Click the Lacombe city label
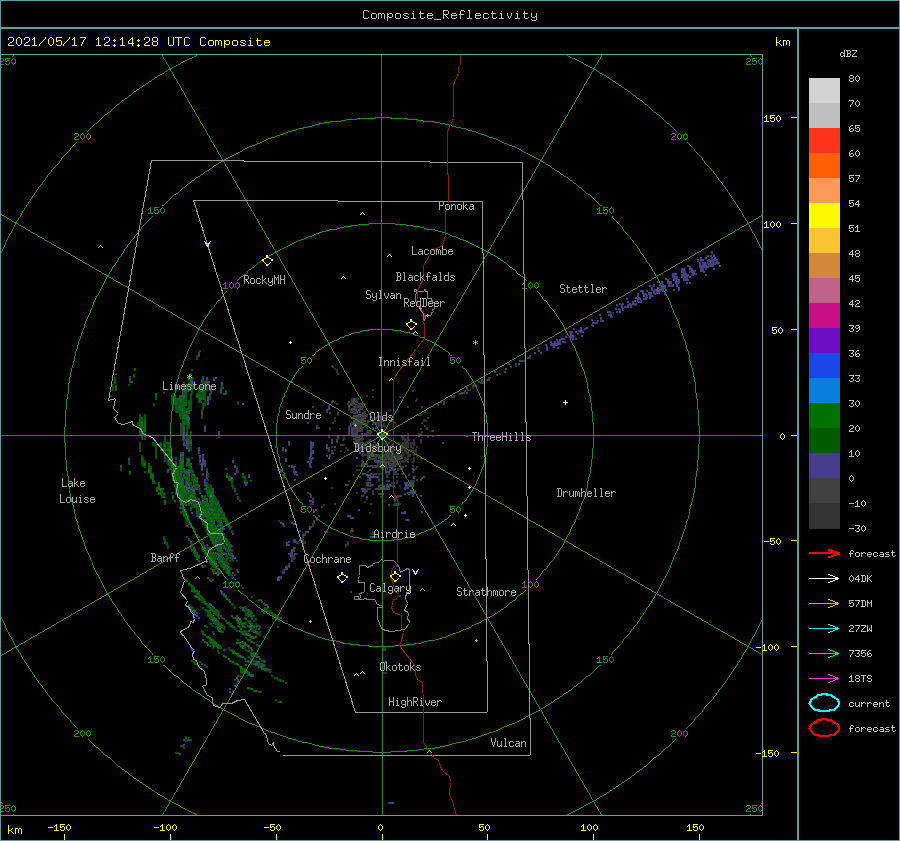 click(x=432, y=251)
